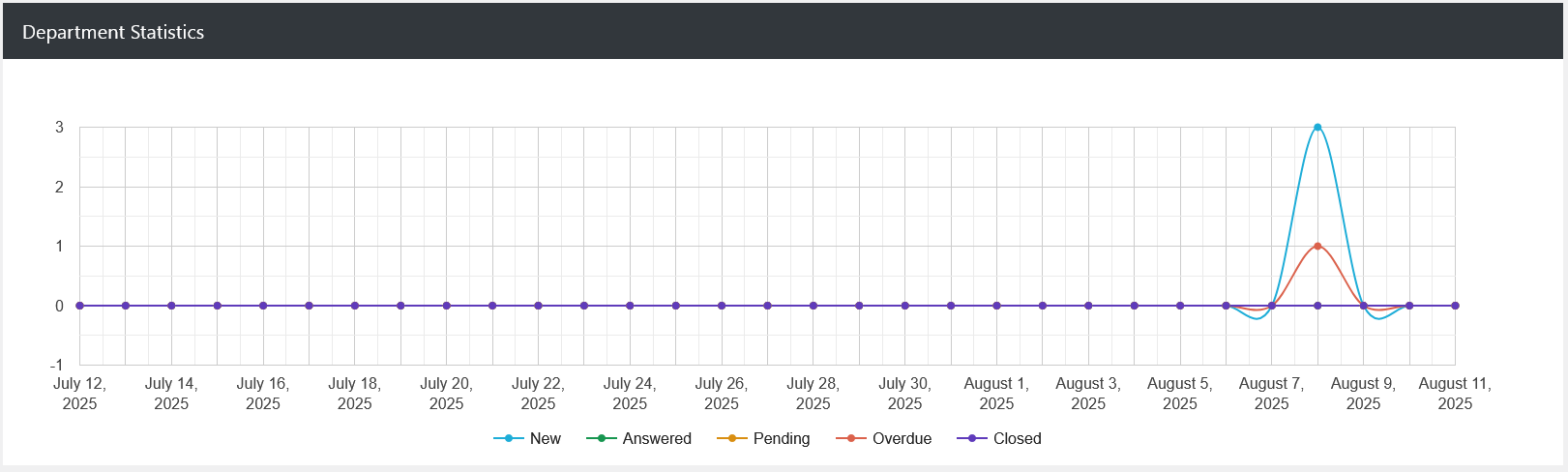Viewport: 1568px width, 472px height.
Task: Click the green Answered legend marker
Action: 602,438
